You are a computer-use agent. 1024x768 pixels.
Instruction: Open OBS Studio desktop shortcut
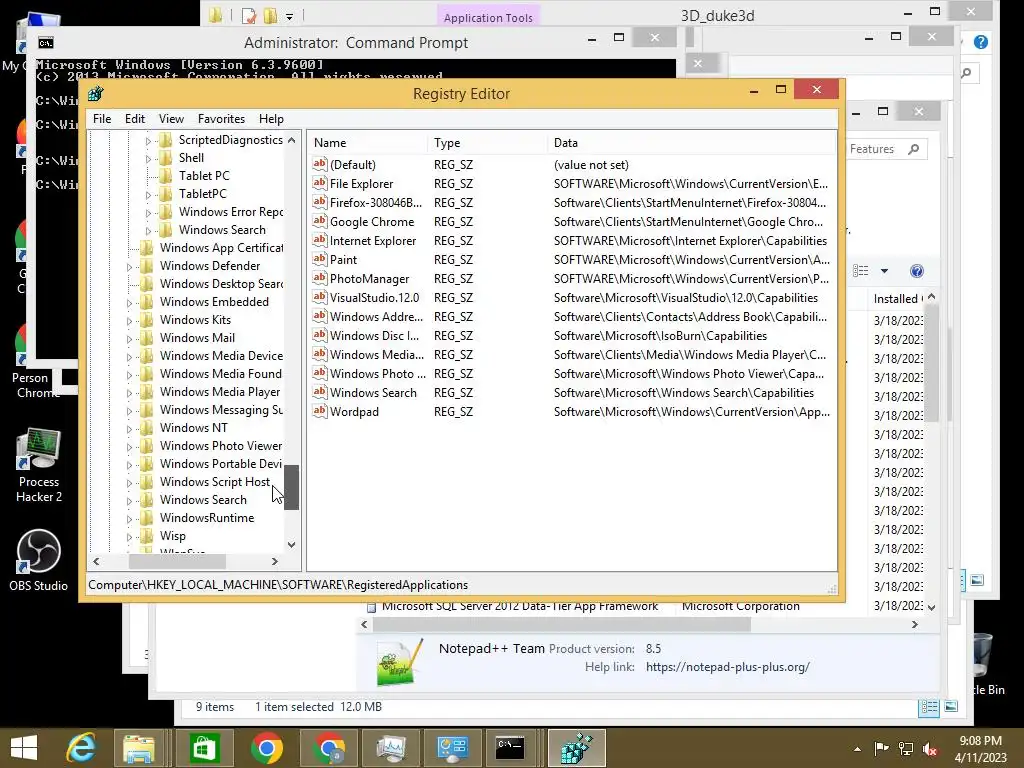[x=39, y=560]
